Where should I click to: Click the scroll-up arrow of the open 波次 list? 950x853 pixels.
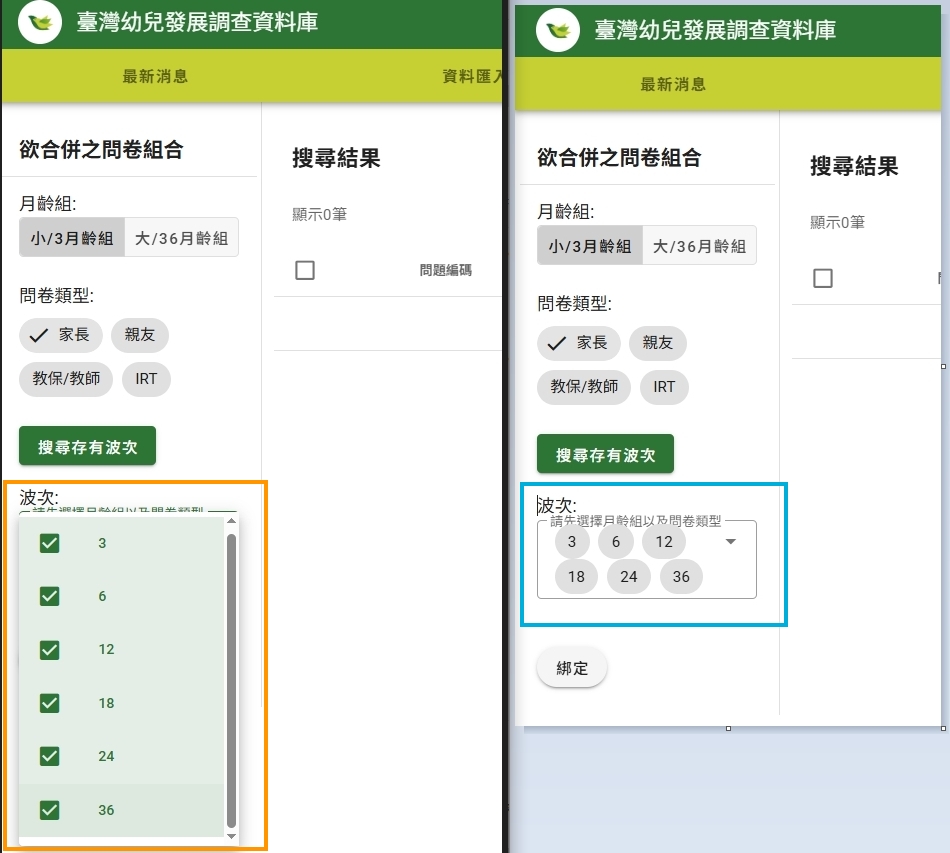click(232, 521)
